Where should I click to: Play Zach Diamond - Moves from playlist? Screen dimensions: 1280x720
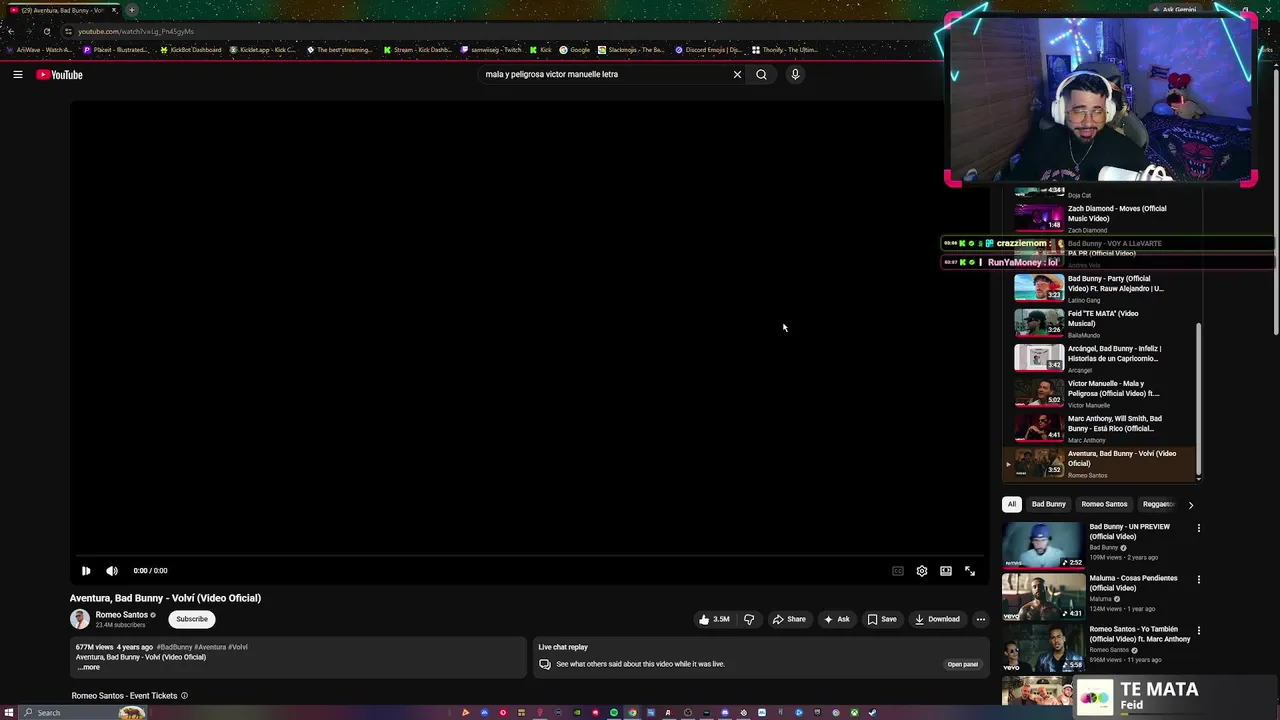point(1098,218)
